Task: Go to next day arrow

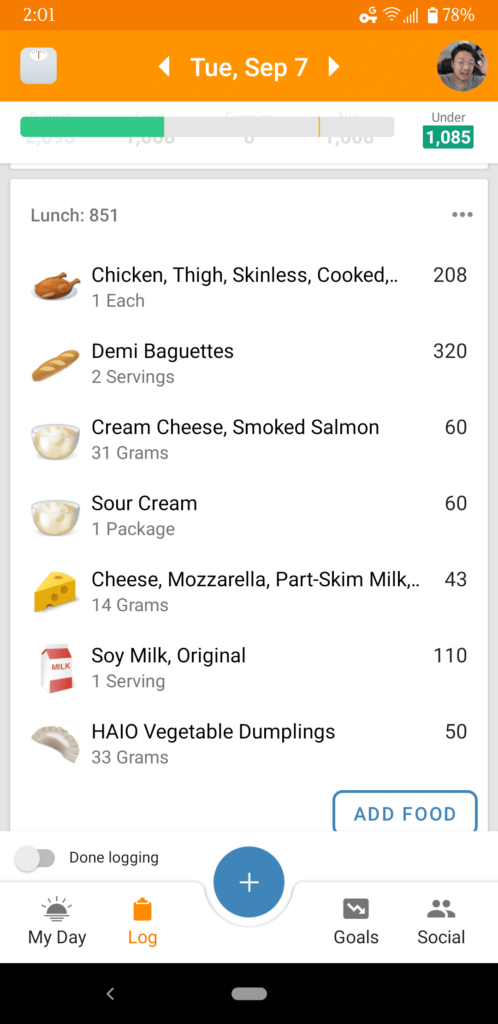Action: [334, 67]
